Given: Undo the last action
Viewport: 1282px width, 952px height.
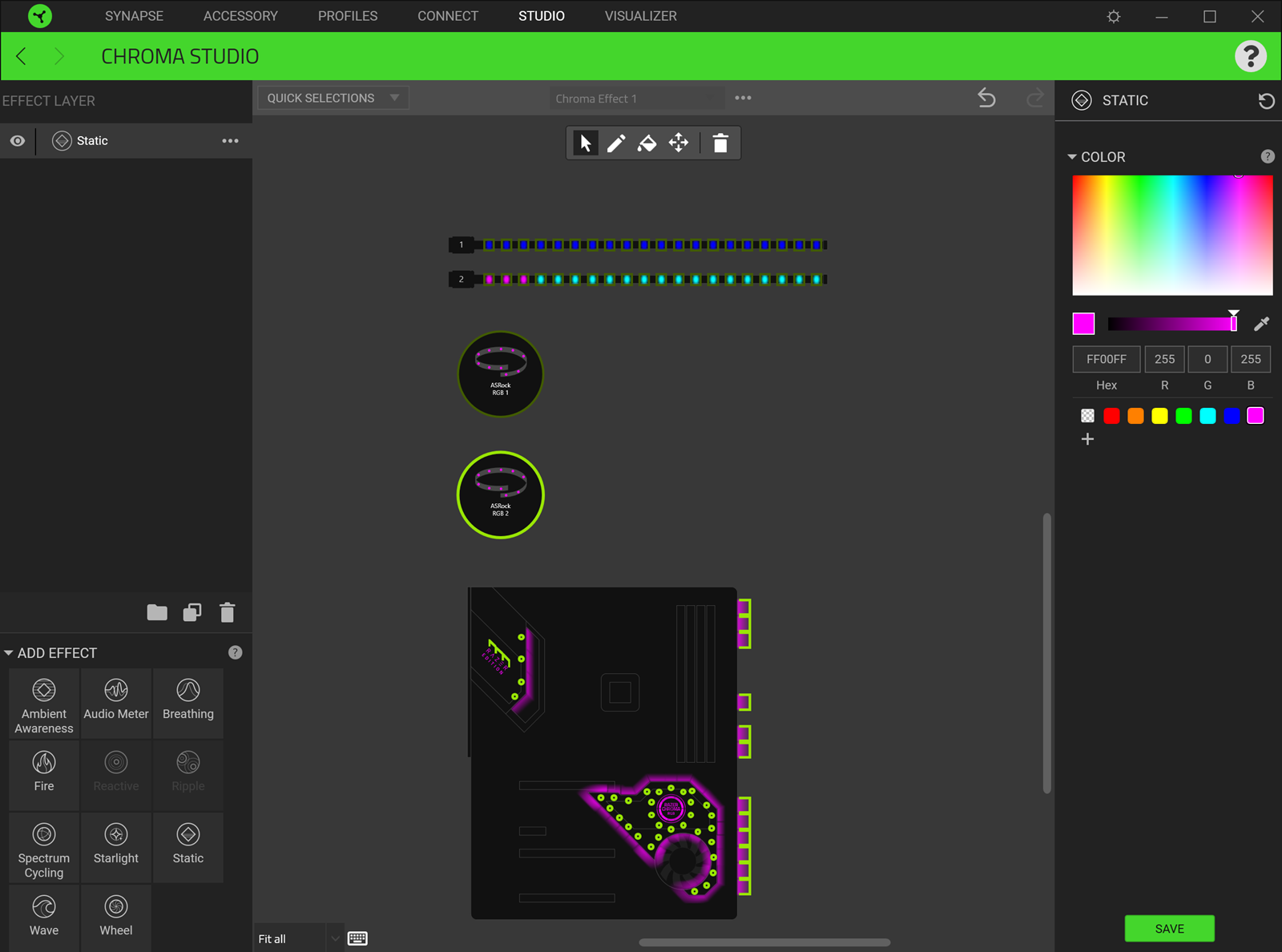Looking at the screenshot, I should coord(987,98).
